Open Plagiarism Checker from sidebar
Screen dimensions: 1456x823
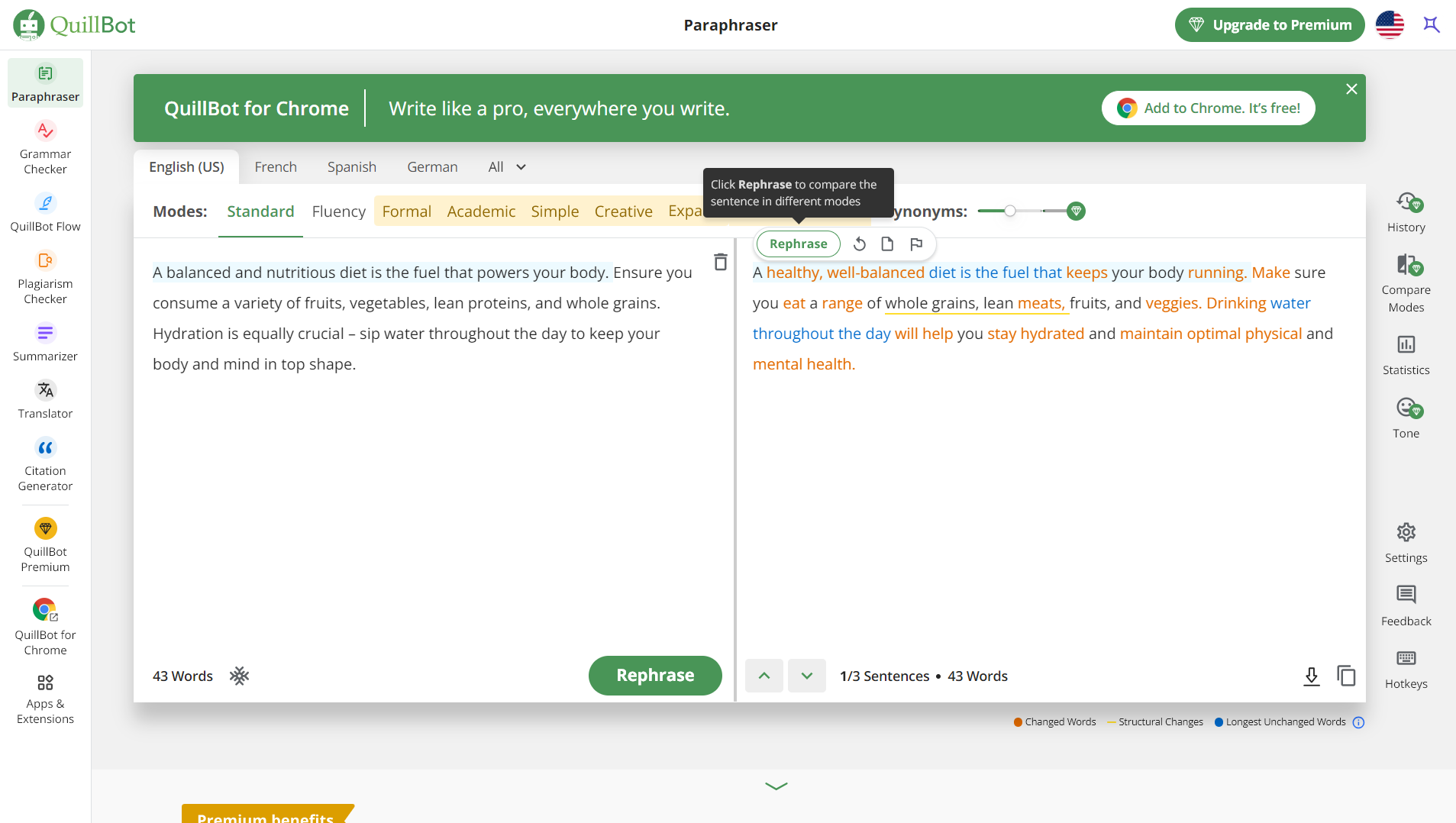(45, 278)
